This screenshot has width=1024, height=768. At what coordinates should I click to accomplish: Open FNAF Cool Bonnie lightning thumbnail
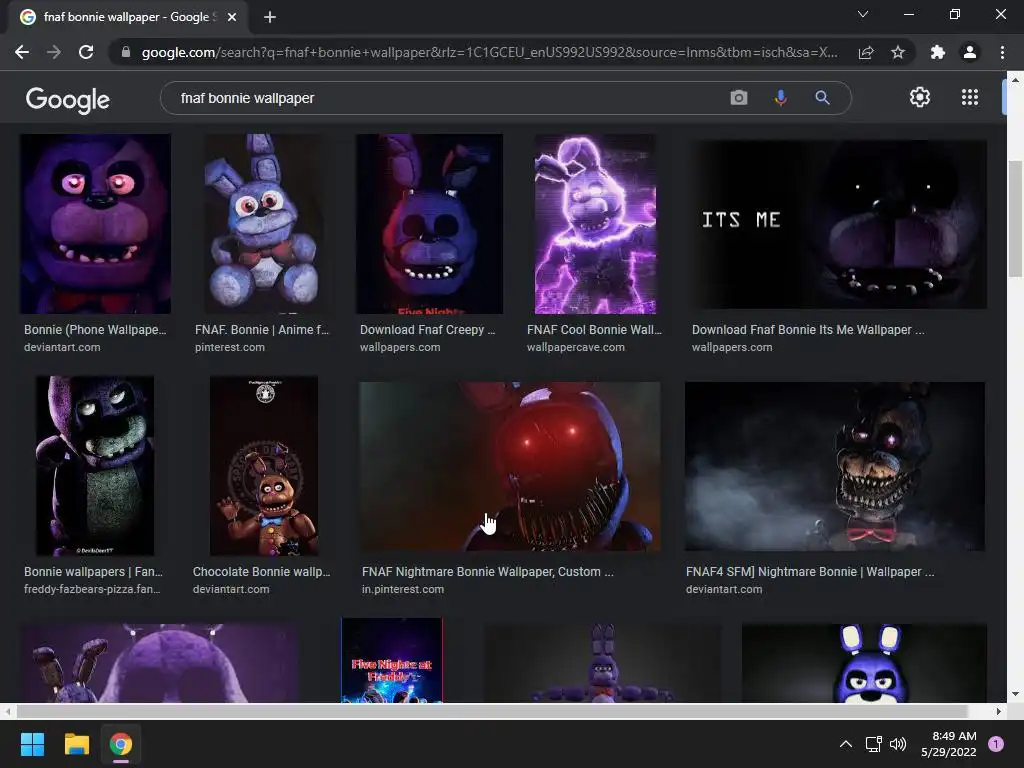pos(595,224)
